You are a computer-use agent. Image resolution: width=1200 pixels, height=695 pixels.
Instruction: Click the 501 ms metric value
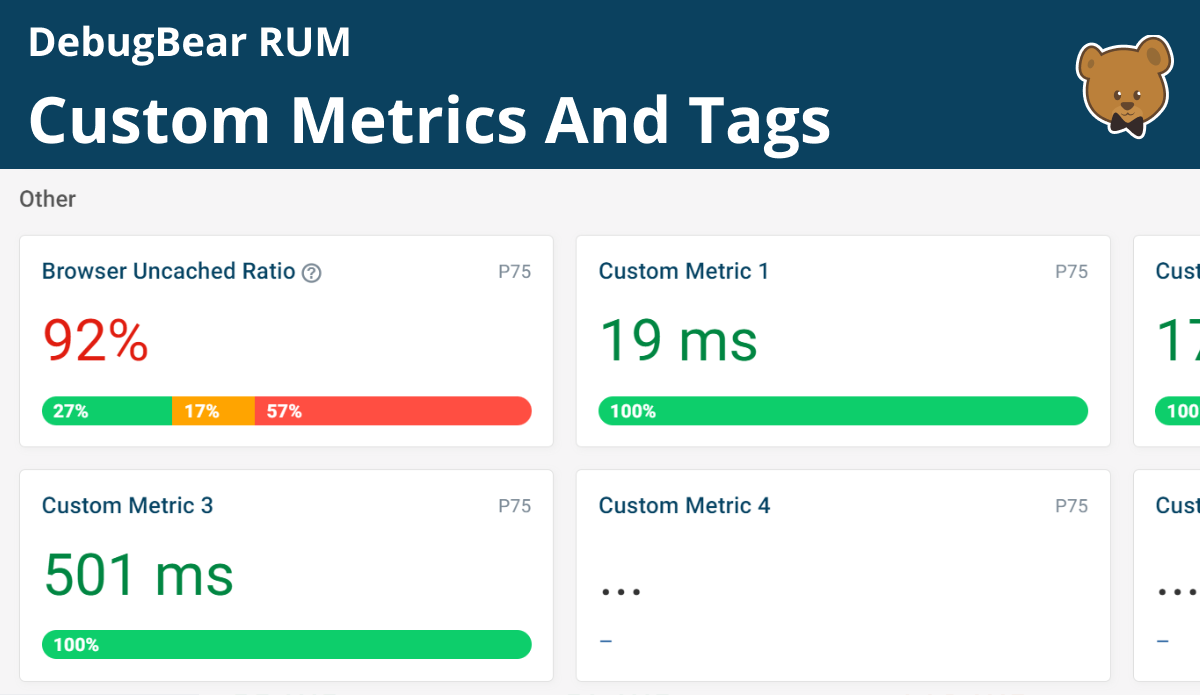tap(137, 575)
